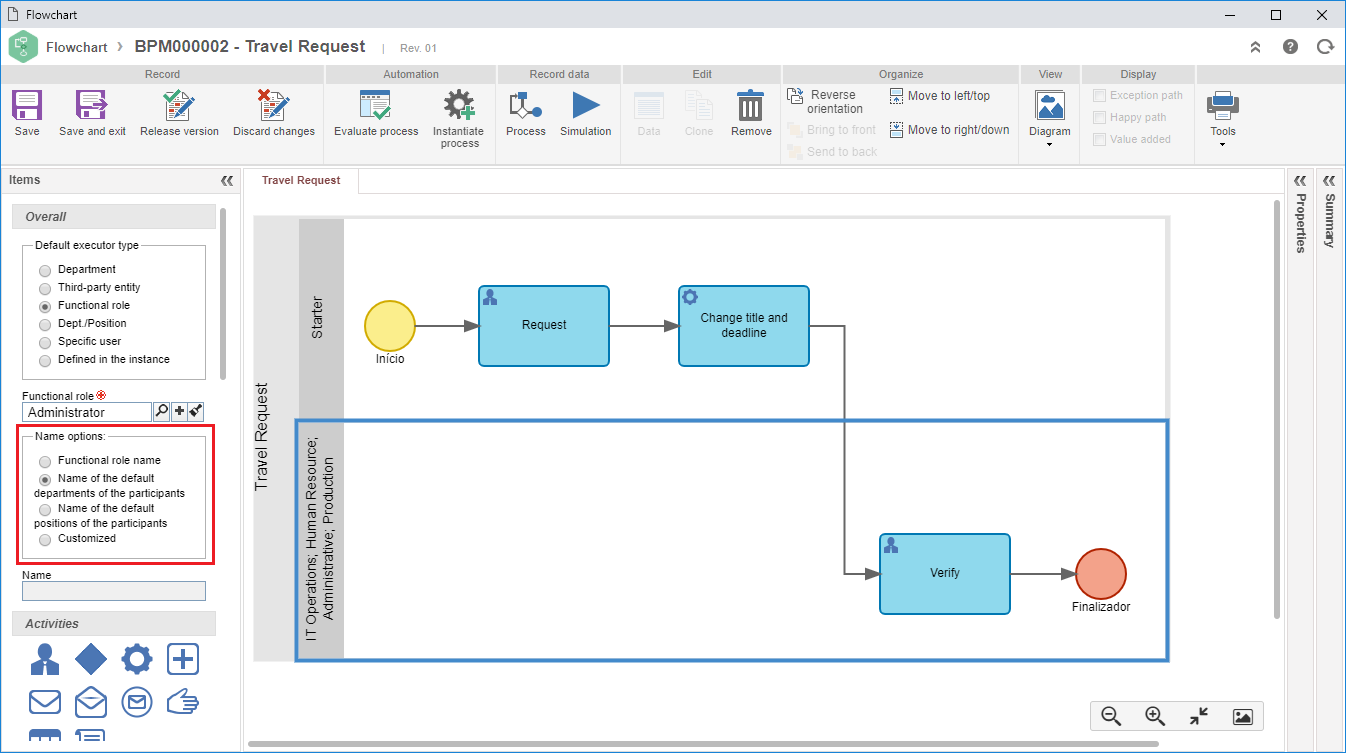The width and height of the screenshot is (1346, 753).
Task: Open the Evaluate process tool
Action: [376, 106]
